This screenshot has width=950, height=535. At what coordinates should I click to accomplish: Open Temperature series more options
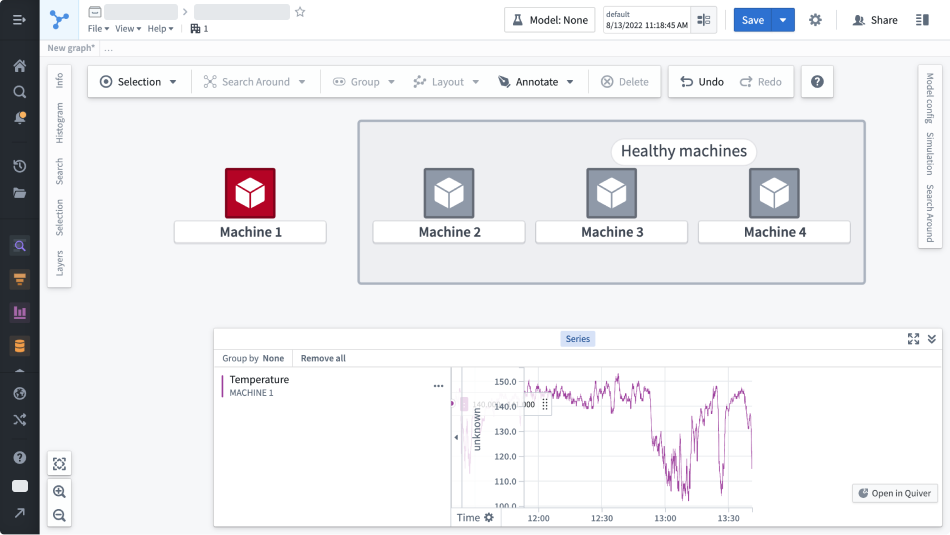tap(438, 386)
